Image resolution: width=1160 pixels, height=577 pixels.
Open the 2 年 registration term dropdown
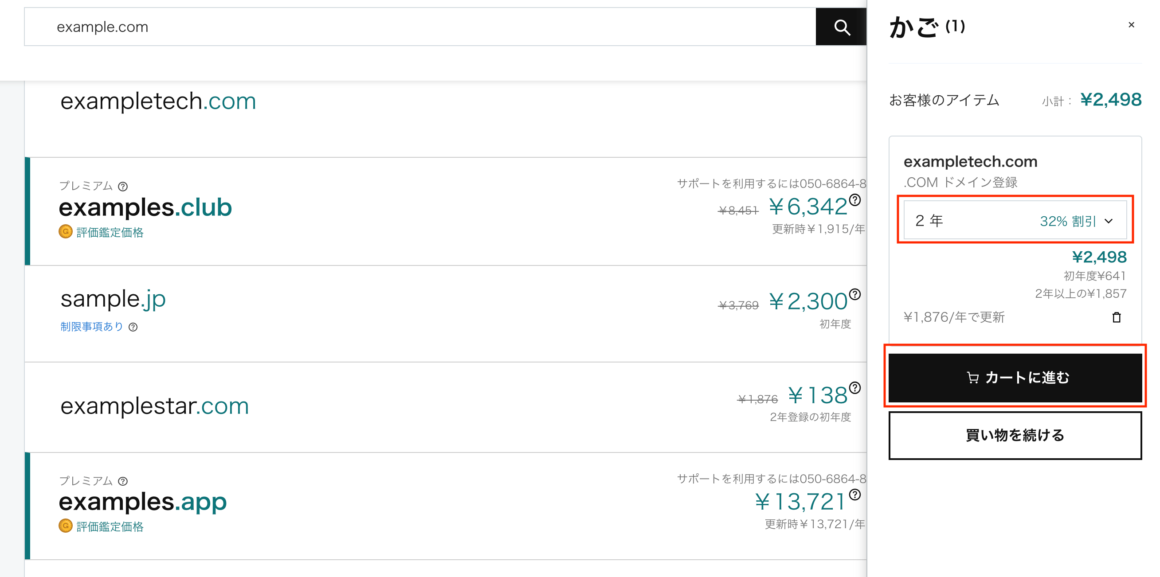click(1015, 220)
